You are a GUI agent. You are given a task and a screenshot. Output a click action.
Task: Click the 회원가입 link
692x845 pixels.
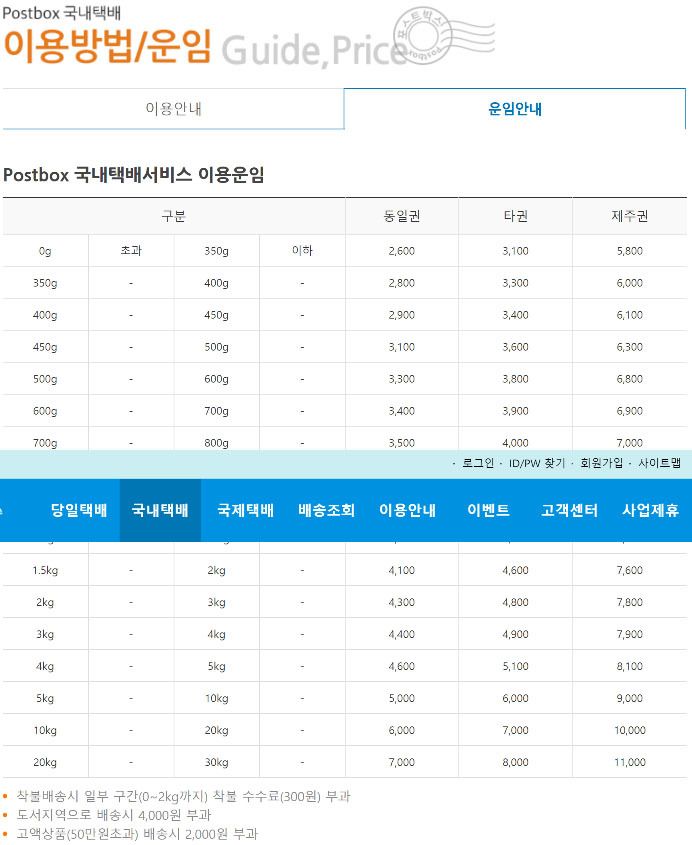pos(601,463)
